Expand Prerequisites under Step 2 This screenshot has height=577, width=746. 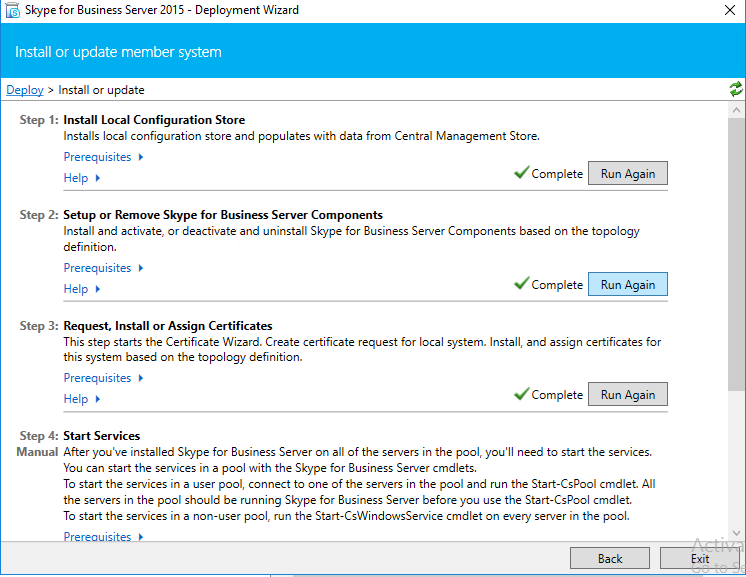pos(103,268)
